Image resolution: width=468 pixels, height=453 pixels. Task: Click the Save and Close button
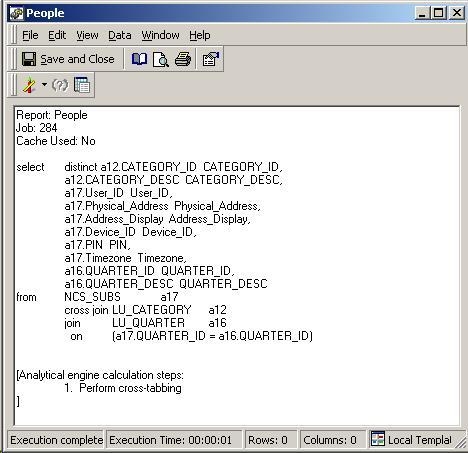coord(68,59)
